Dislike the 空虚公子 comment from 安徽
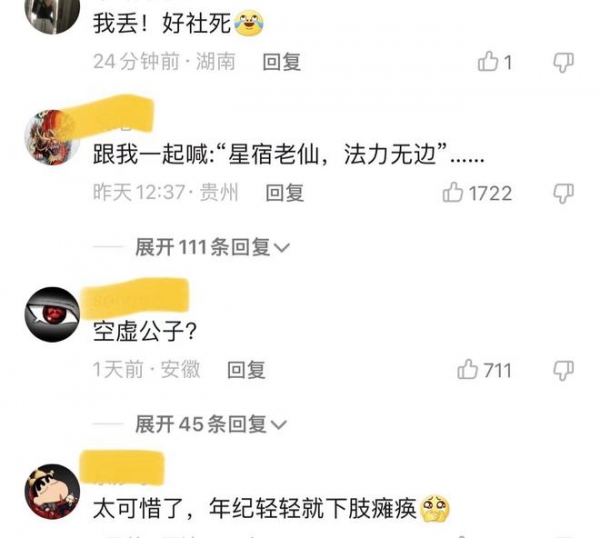The width and height of the screenshot is (600, 538). point(564,370)
